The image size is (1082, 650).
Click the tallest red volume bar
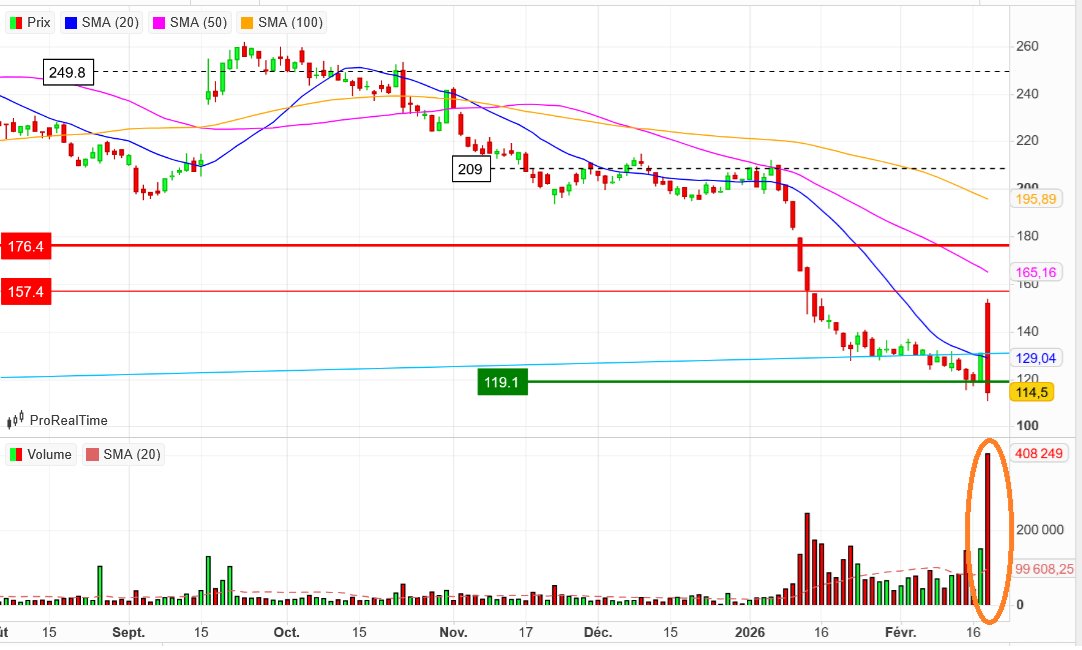click(987, 529)
